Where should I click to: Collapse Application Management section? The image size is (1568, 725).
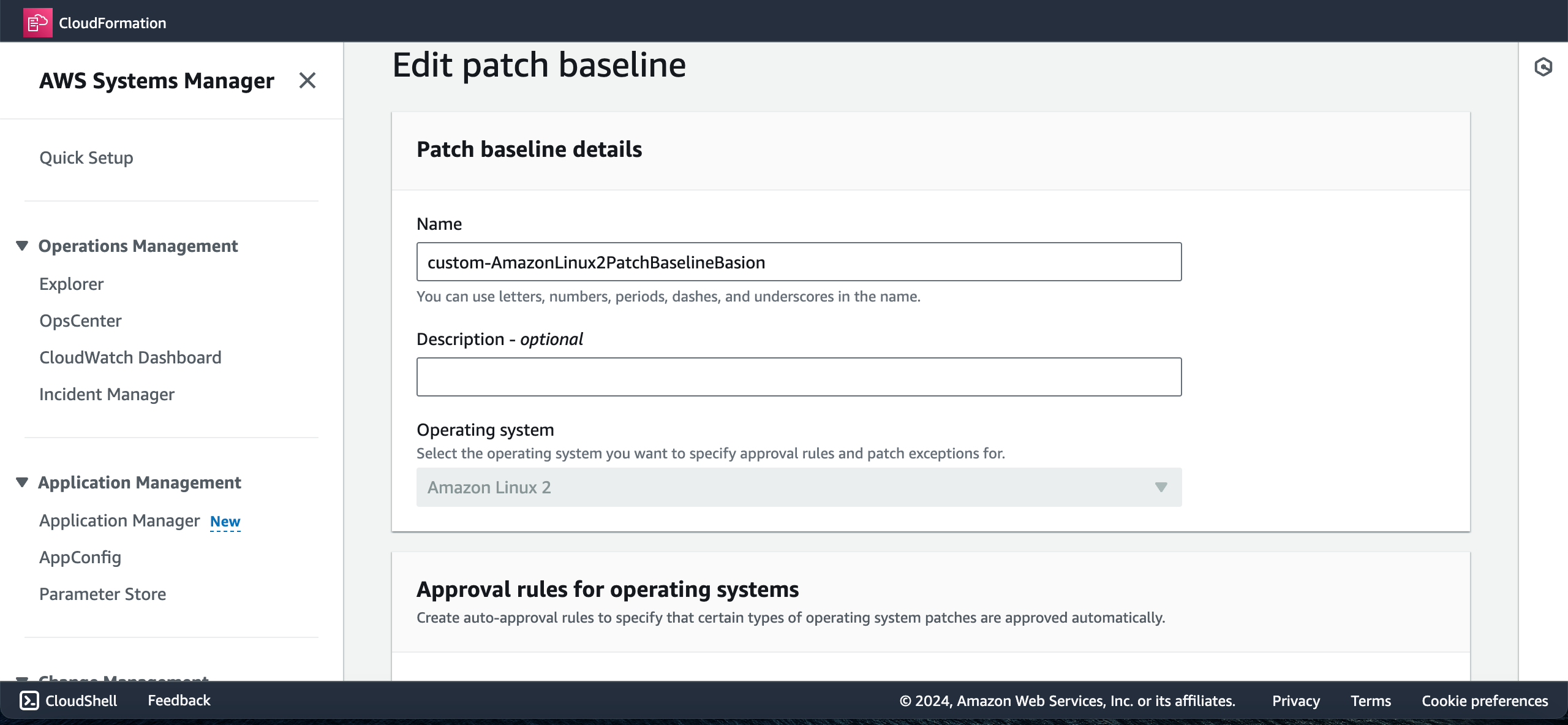22,482
